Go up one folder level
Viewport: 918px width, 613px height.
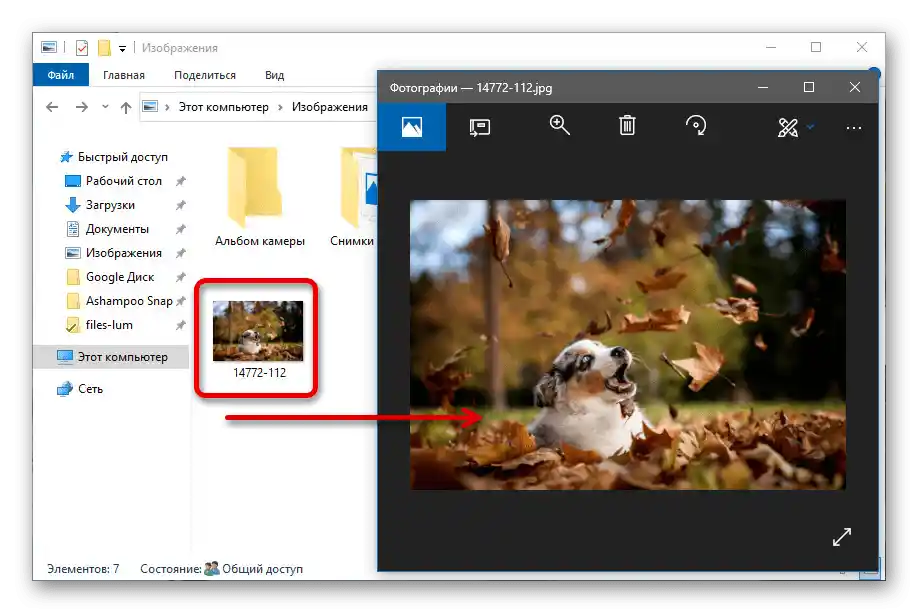coord(126,107)
